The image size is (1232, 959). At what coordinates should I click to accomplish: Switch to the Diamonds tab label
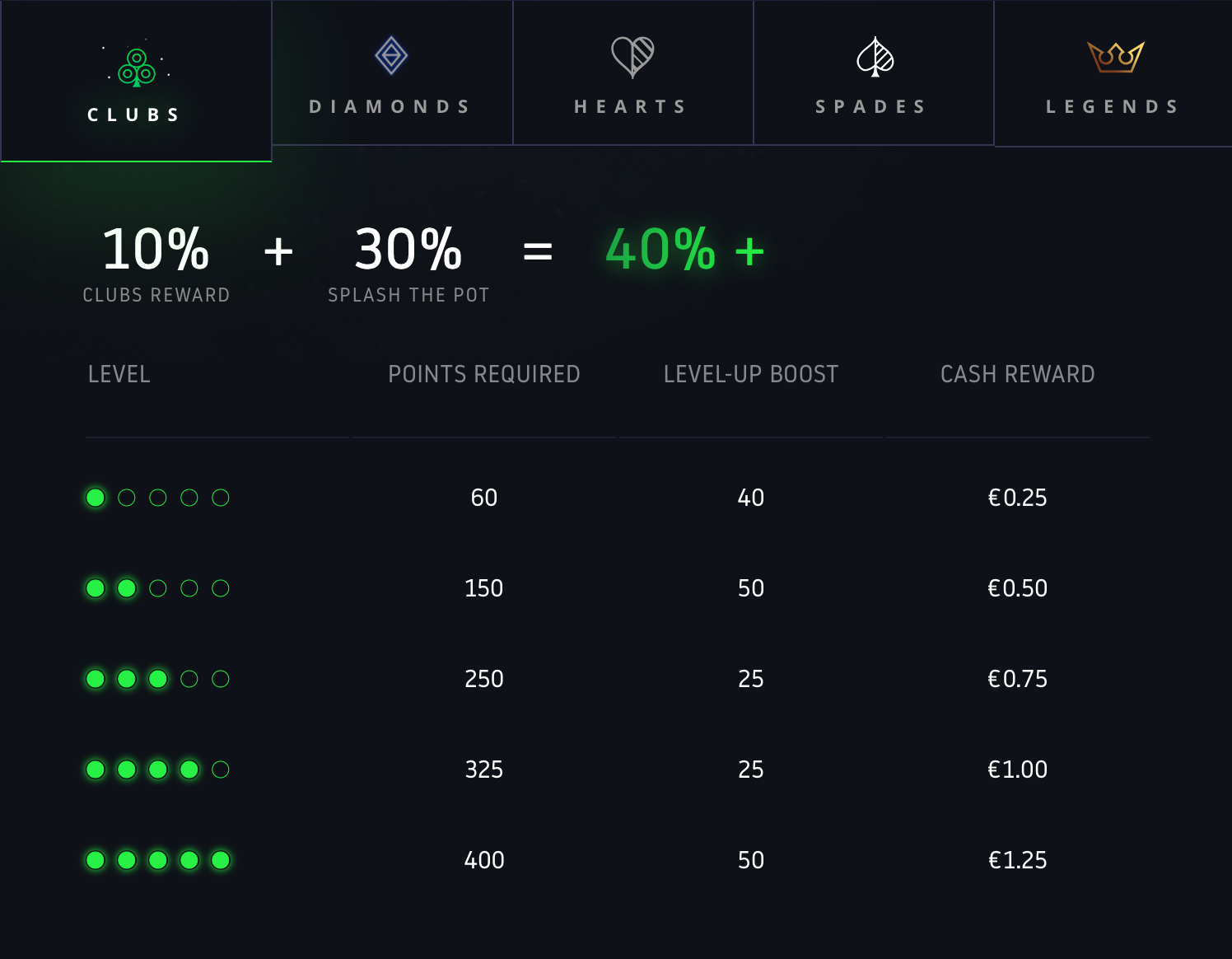(x=390, y=107)
